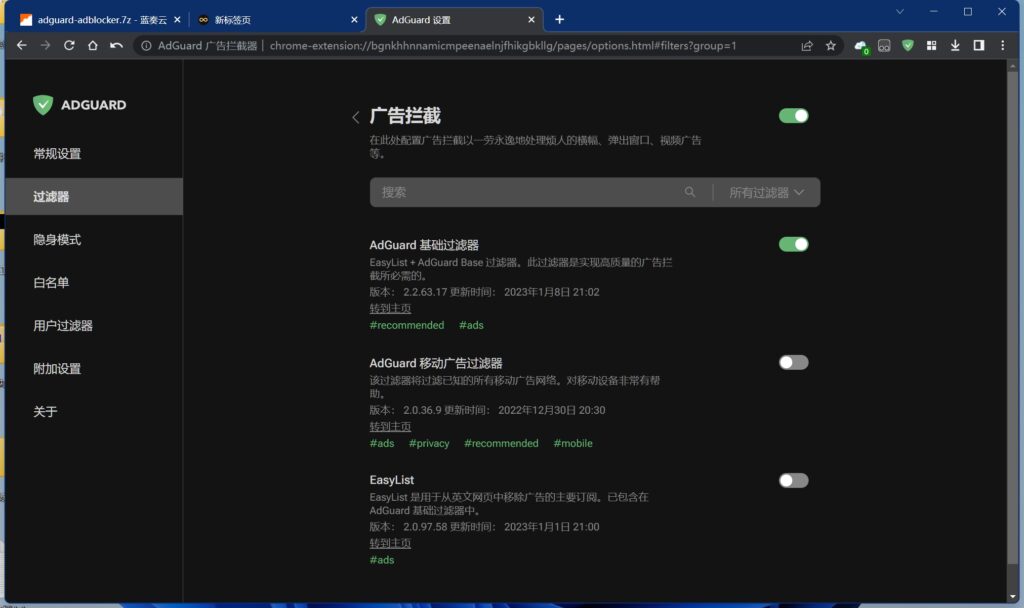Open 转到主页 link for AdGuard 移动广告过滤器
Viewport: 1024px width, 608px height.
[390, 426]
